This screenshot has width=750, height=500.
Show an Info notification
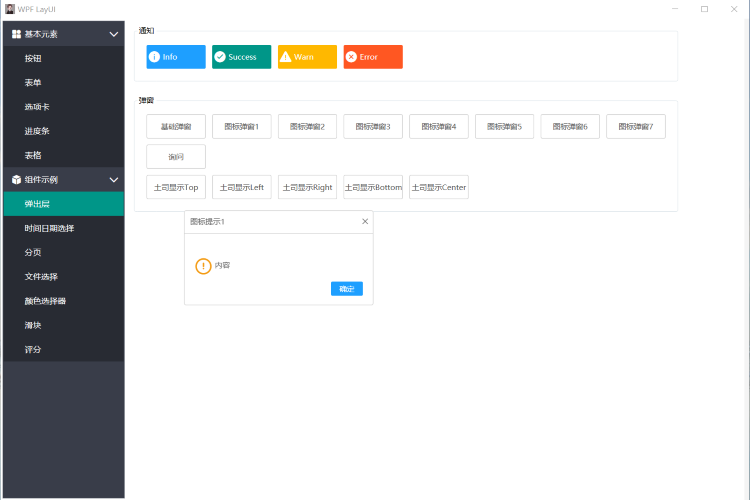pyautogui.click(x=176, y=57)
